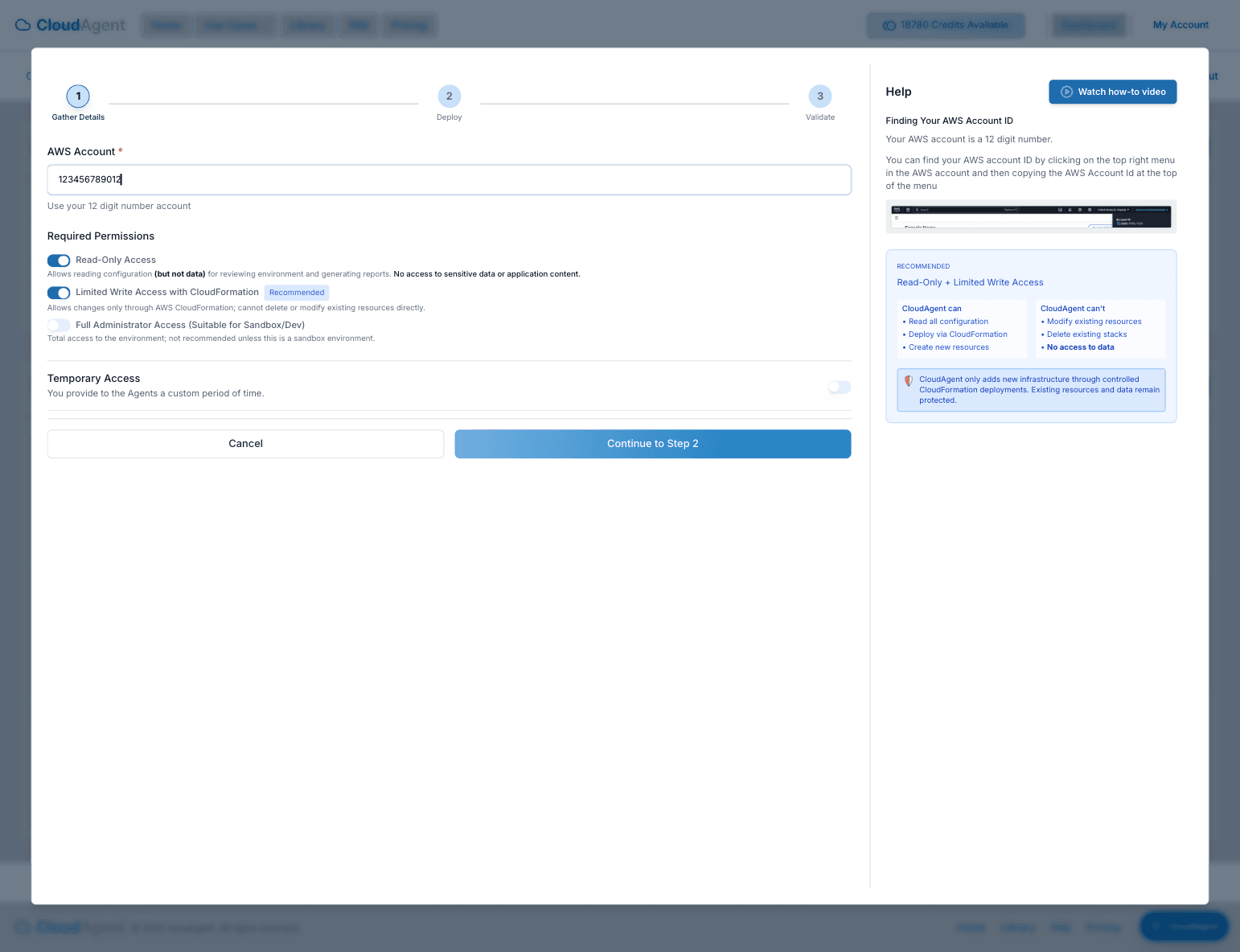Disable Limited Write Access with CloudFormation

tap(59, 293)
